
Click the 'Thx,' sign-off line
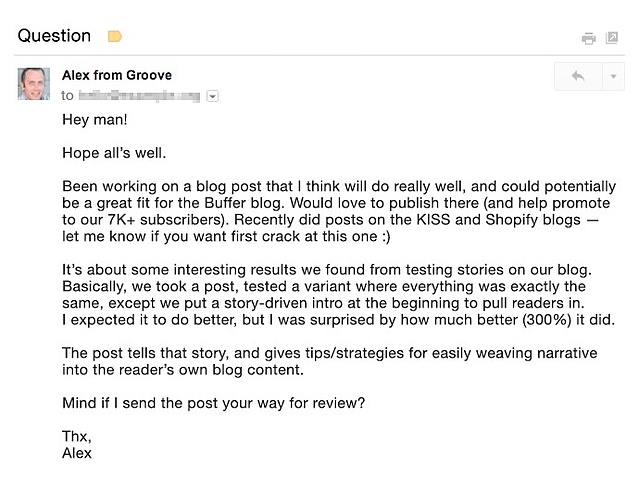point(77,437)
